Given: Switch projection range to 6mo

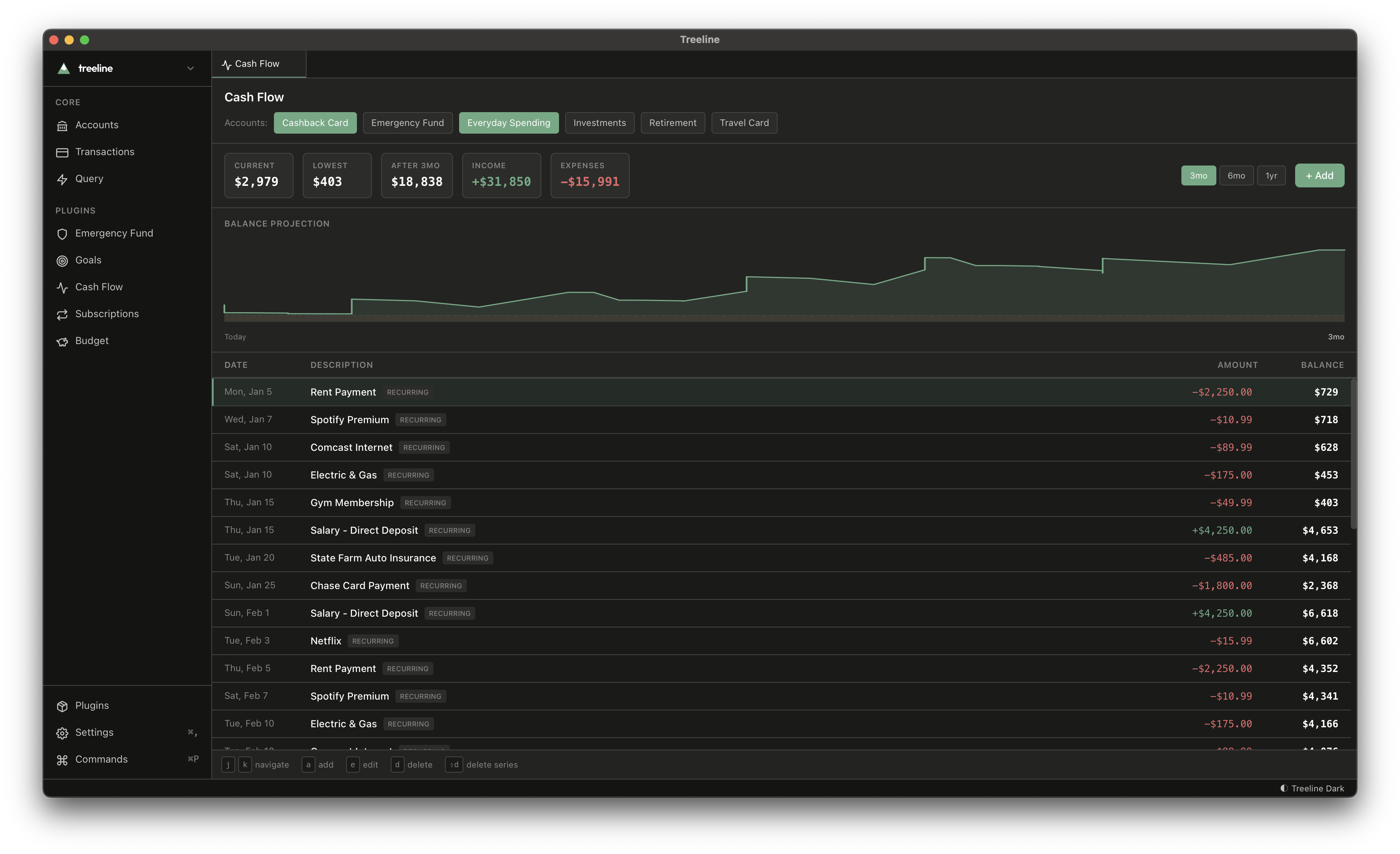Looking at the screenshot, I should click(1236, 175).
